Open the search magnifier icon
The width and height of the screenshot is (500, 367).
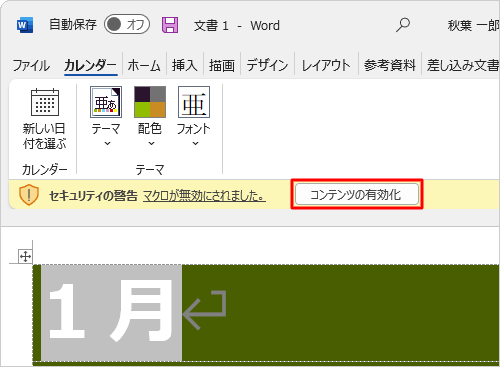click(403, 25)
